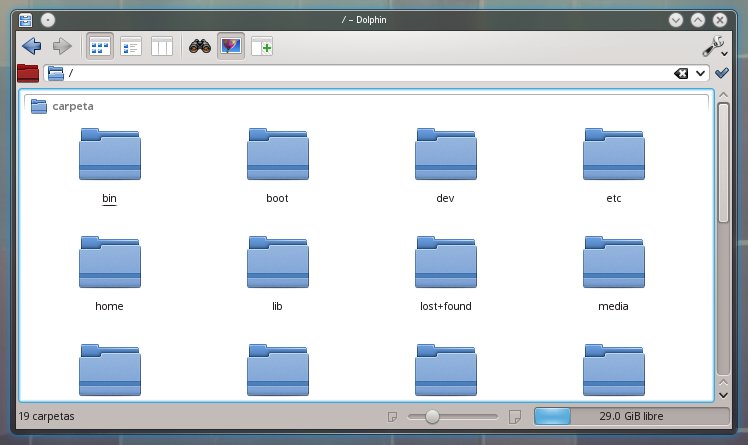
Task: Select the etc folder icon
Action: [x=613, y=154]
